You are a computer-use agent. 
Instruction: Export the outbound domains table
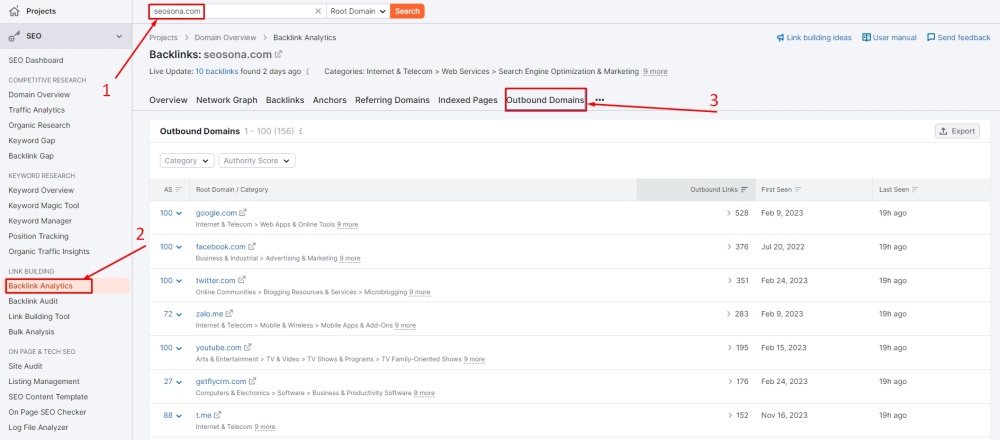[956, 131]
